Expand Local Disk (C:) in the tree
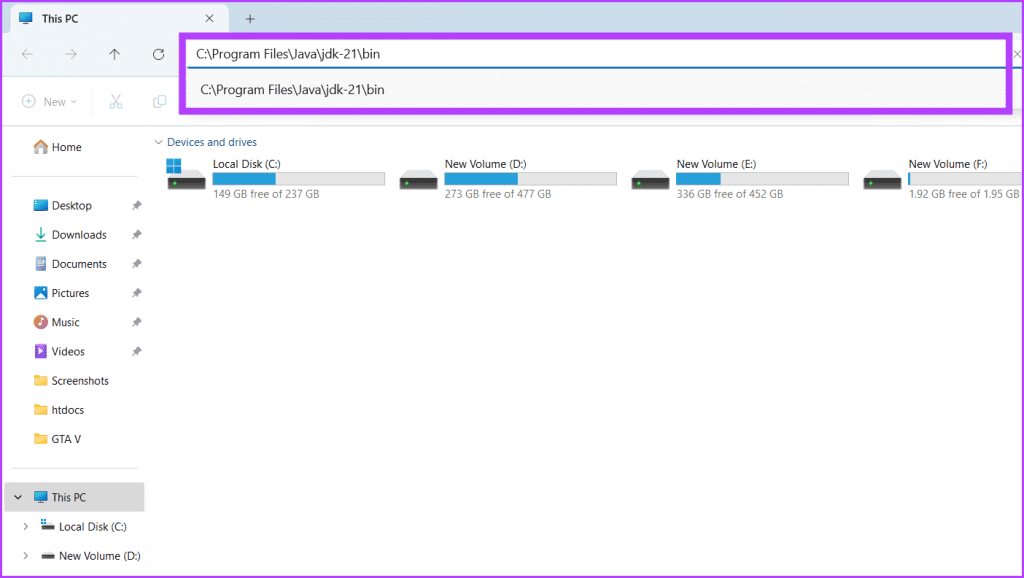The width and height of the screenshot is (1024, 578). point(25,526)
